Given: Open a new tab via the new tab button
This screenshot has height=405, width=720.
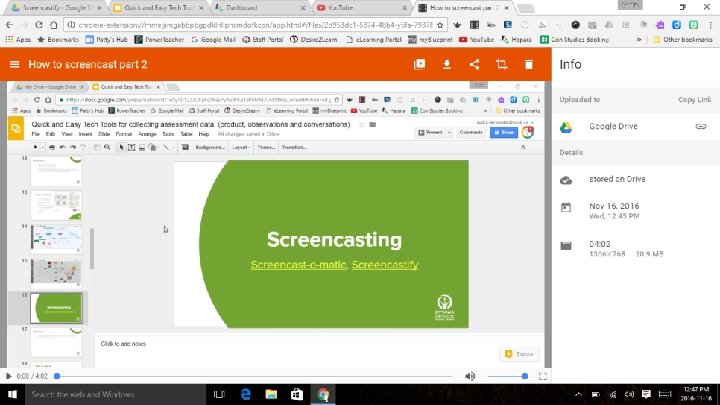Looking at the screenshot, I should pos(526,8).
